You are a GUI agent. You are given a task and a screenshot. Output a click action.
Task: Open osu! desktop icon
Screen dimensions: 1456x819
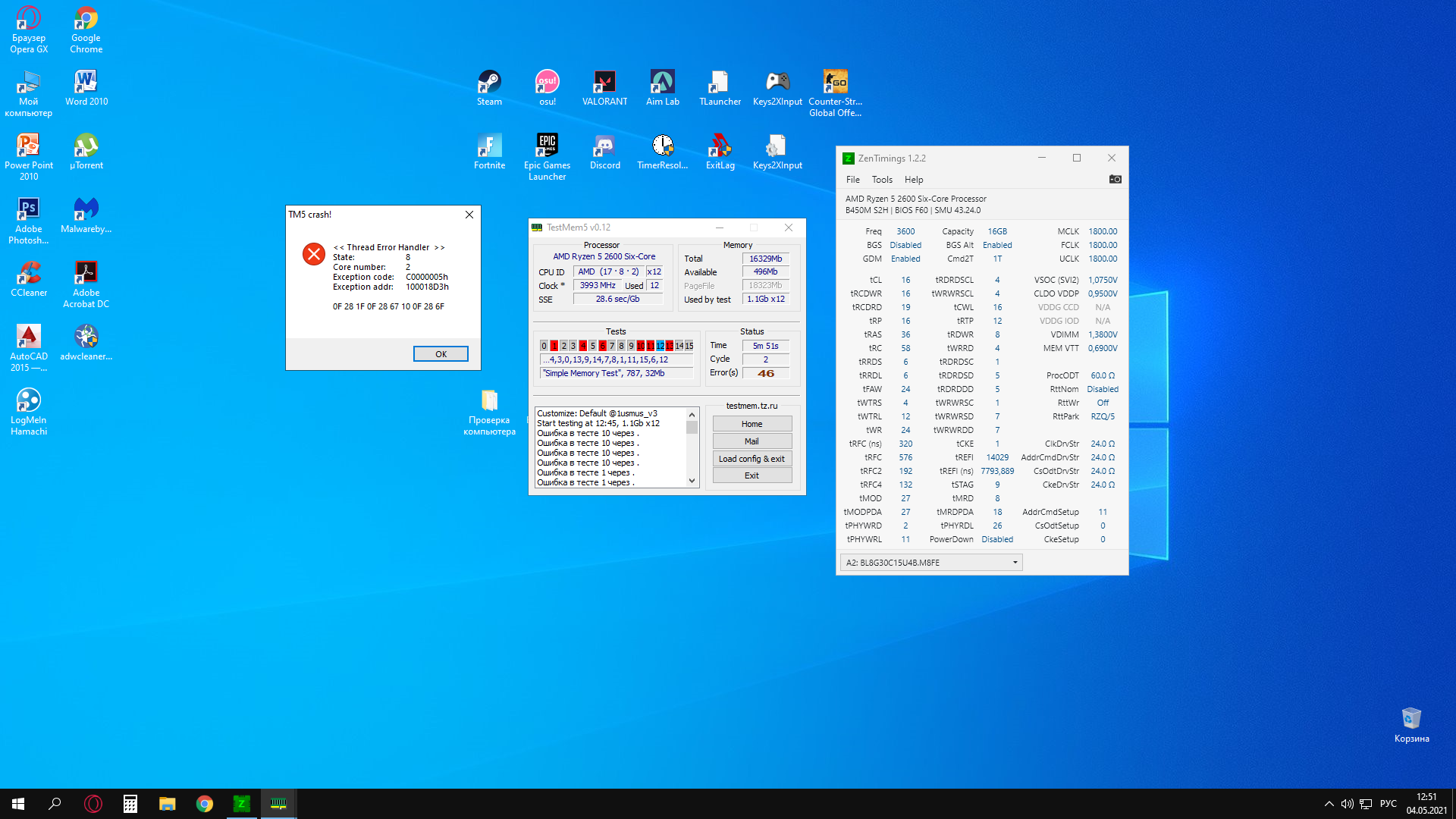coord(547,88)
